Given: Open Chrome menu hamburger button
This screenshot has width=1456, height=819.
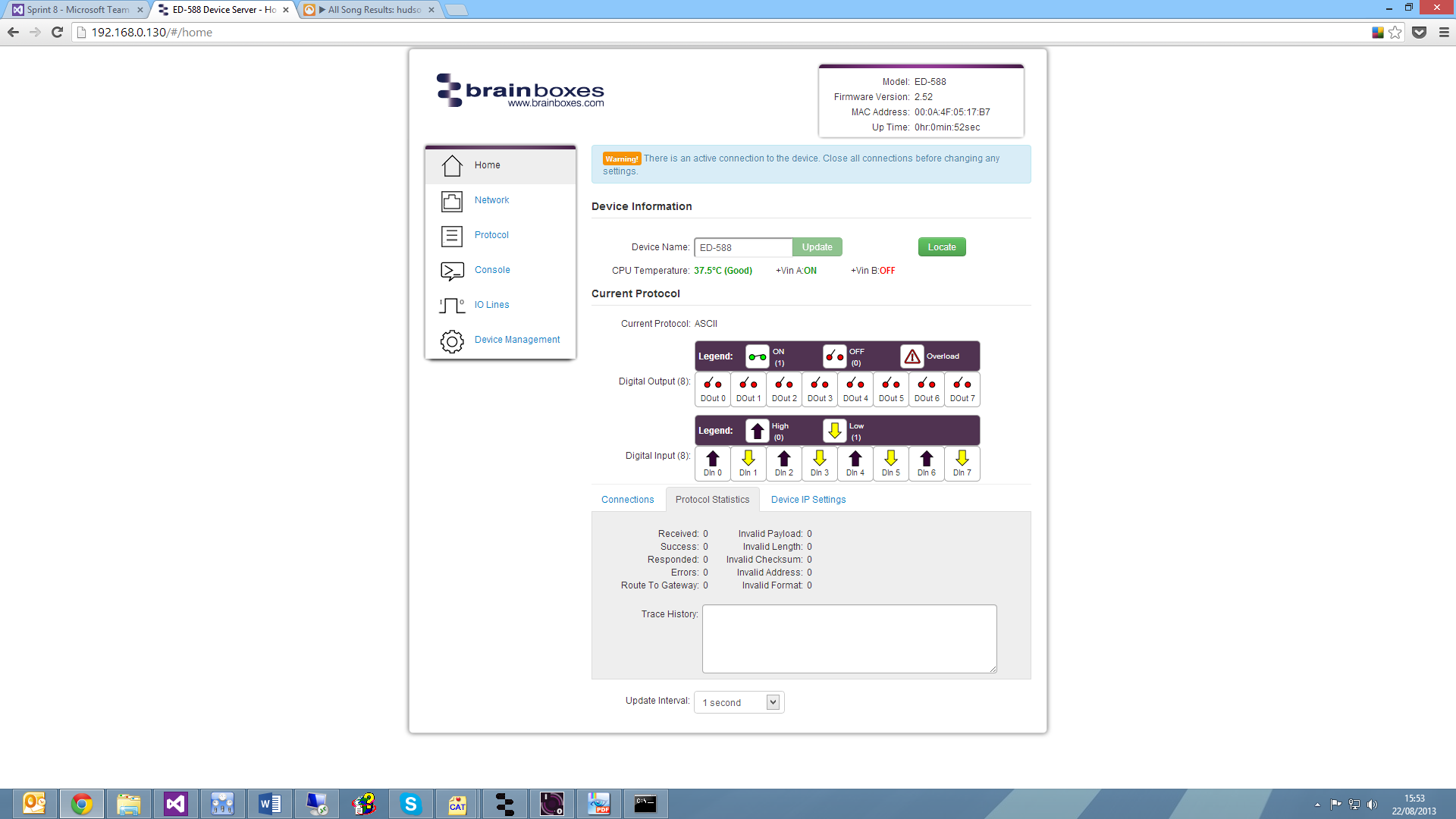Looking at the screenshot, I should pos(1444,32).
